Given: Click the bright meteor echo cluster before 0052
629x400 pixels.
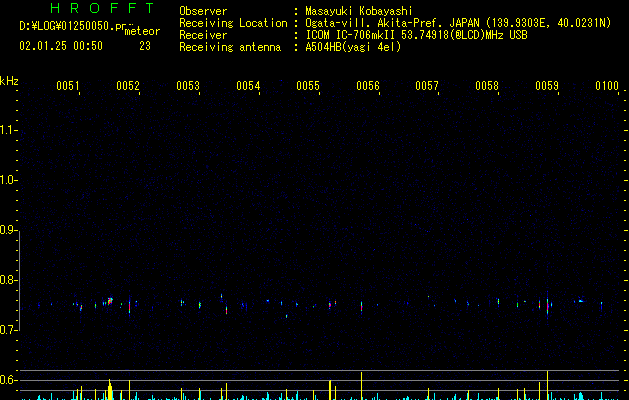Looking at the screenshot, I should click(110, 301).
